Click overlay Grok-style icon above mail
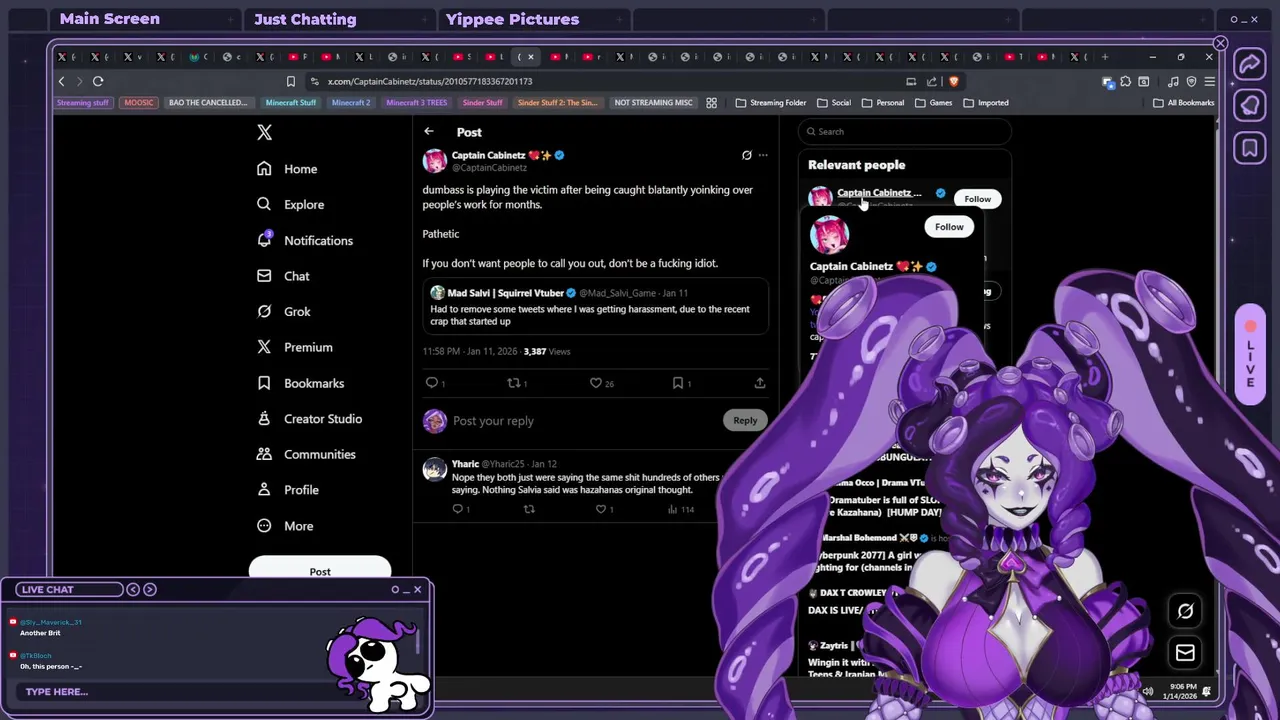The width and height of the screenshot is (1280, 720). [1185, 611]
